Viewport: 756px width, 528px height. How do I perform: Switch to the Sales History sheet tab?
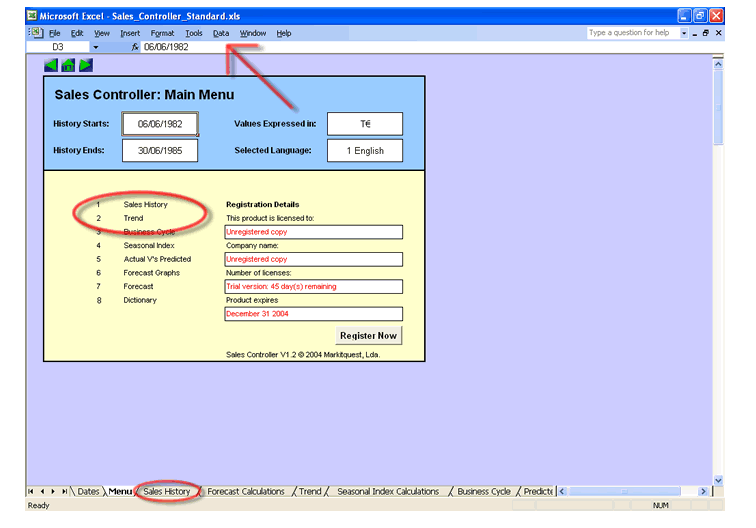point(167,491)
